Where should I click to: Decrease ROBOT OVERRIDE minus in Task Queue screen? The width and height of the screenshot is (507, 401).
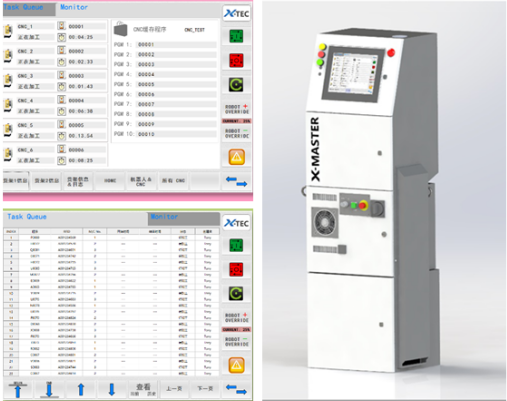[x=237, y=342]
